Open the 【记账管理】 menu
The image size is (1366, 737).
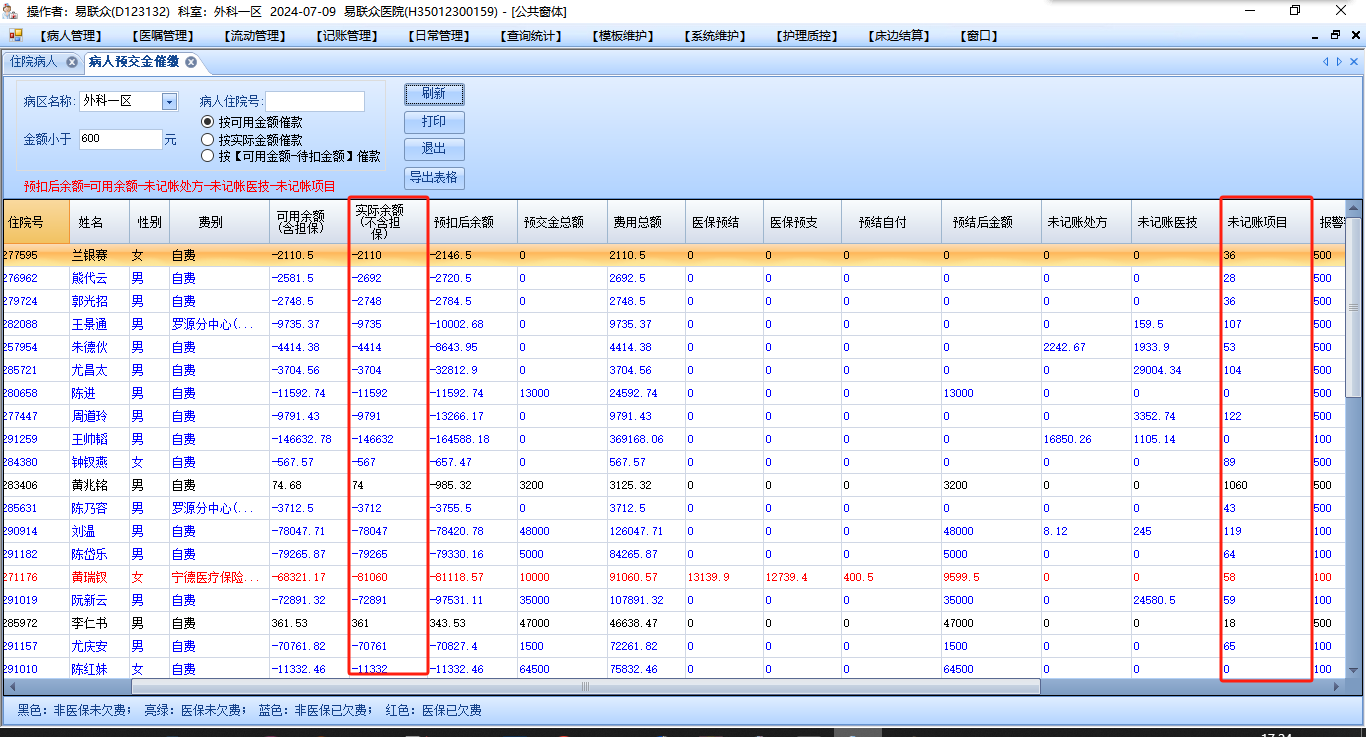coord(349,36)
